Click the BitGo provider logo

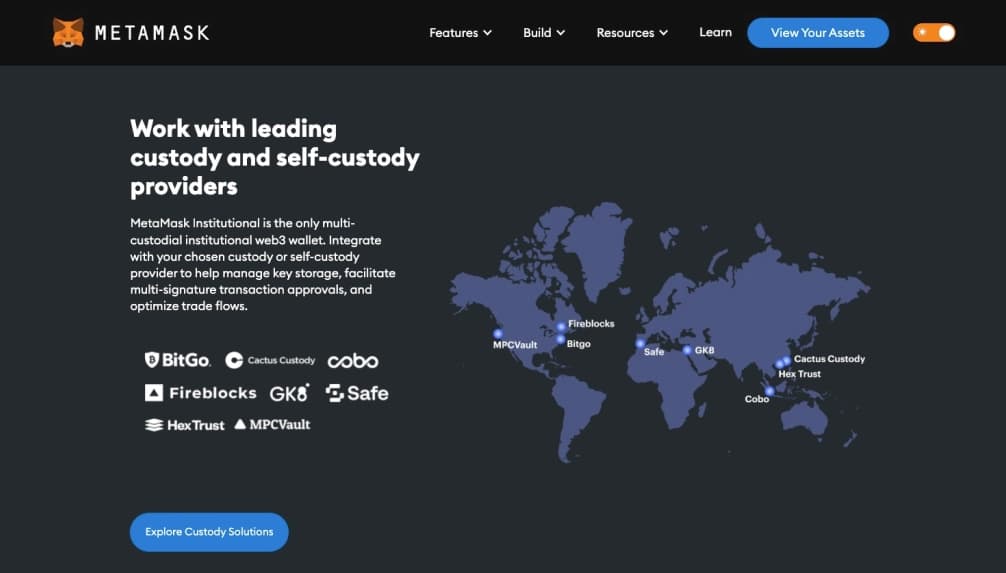coord(178,360)
